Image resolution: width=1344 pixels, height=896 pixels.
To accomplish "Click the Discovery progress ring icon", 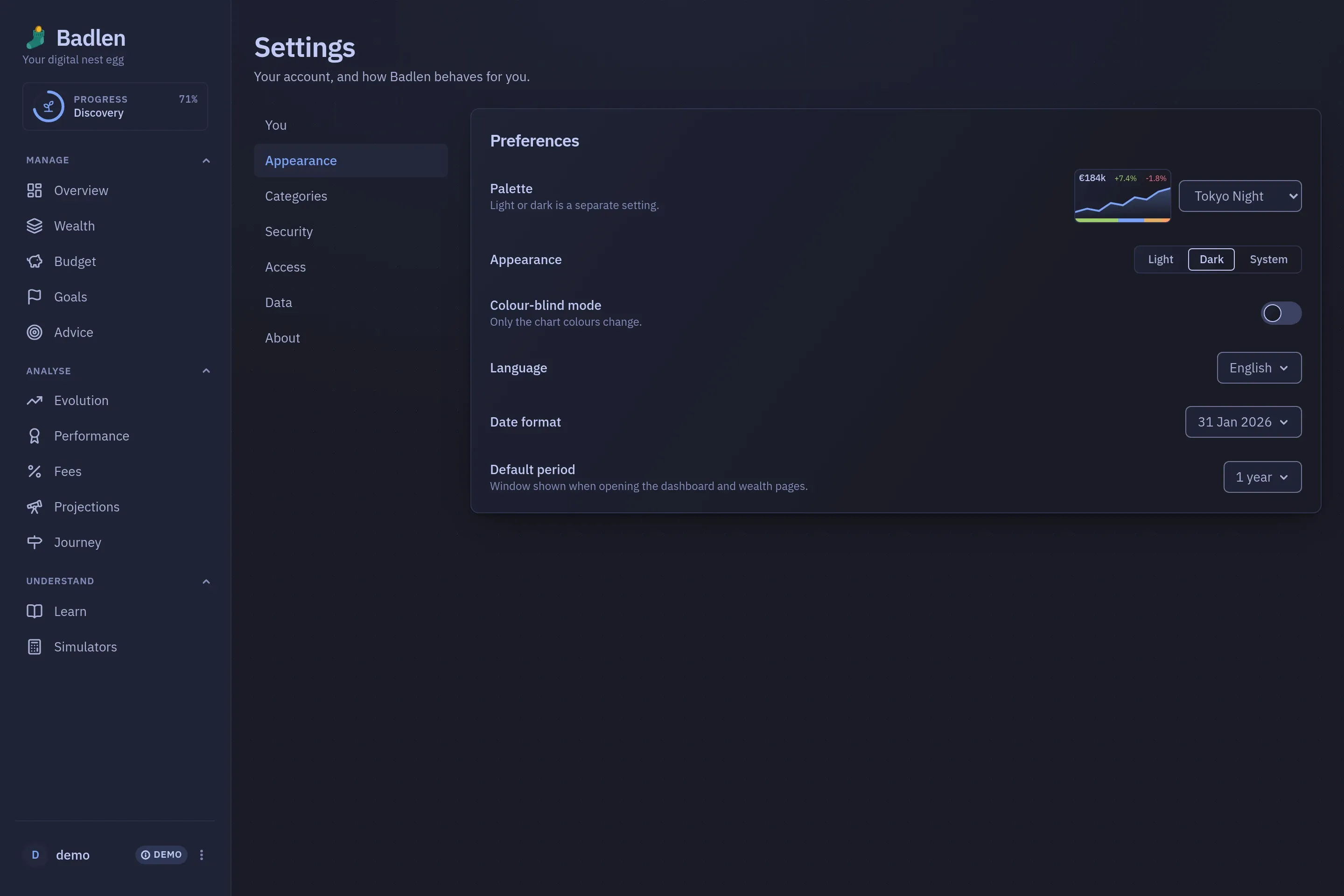I will point(49,106).
